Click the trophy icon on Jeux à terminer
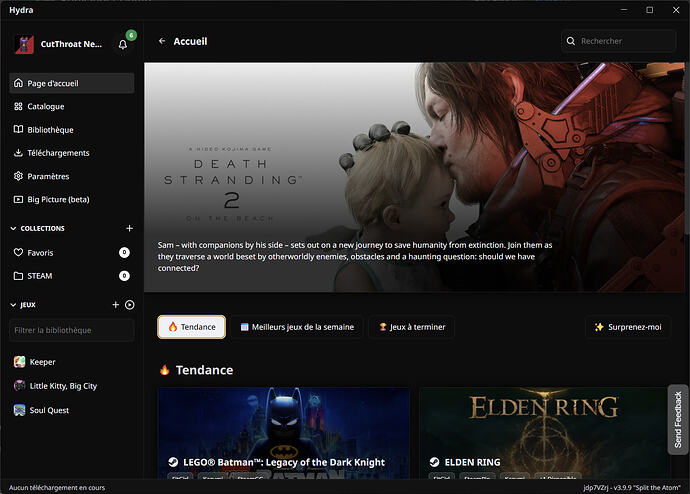Screen dimensions: 690x494 383,327
